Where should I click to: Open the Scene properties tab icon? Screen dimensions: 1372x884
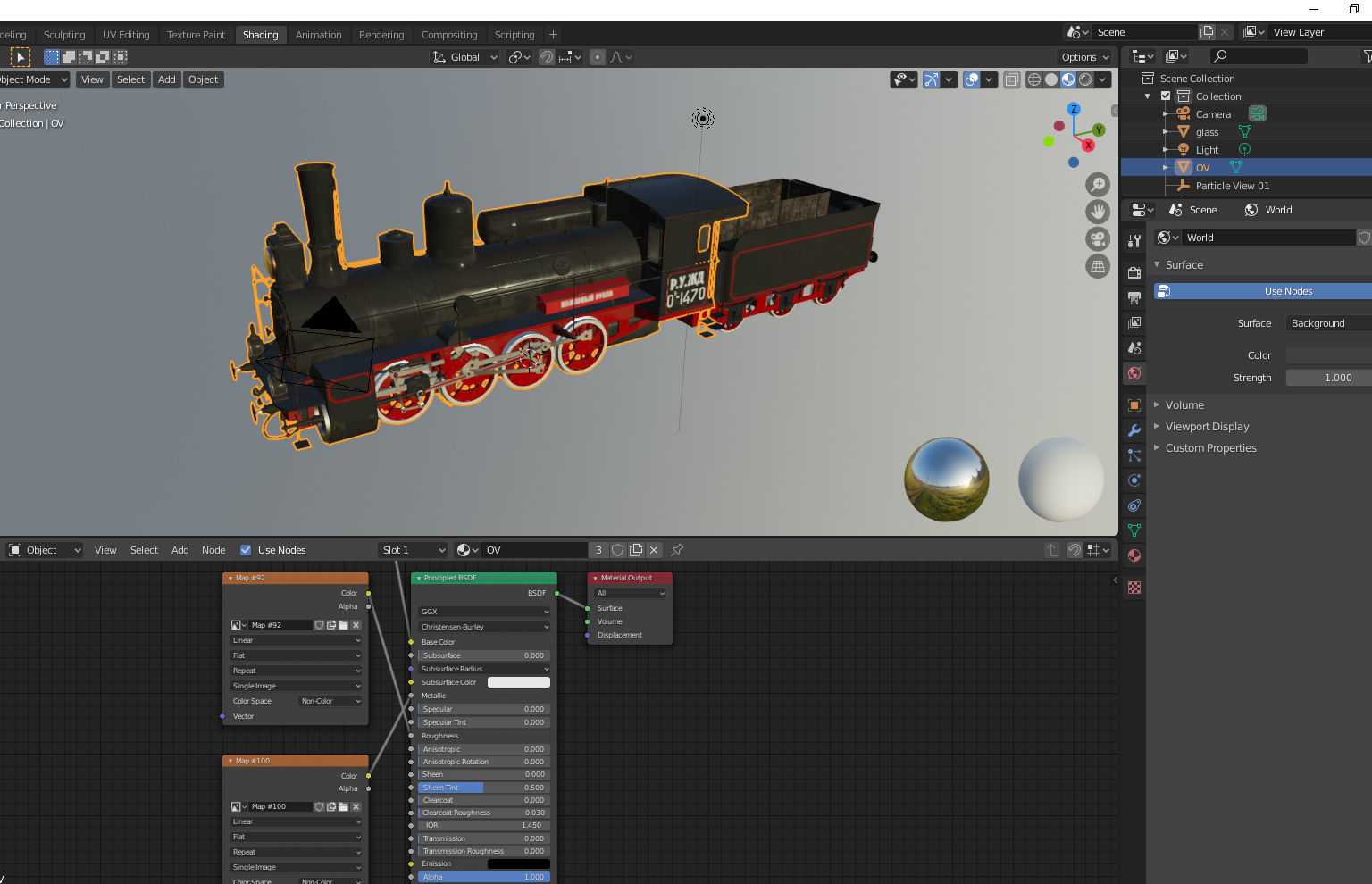pos(1134,348)
